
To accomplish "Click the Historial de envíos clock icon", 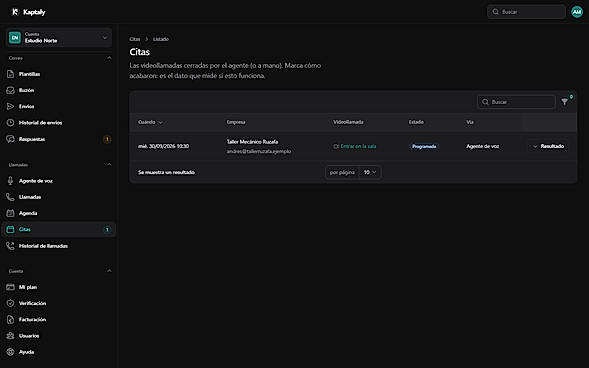I will [x=11, y=122].
